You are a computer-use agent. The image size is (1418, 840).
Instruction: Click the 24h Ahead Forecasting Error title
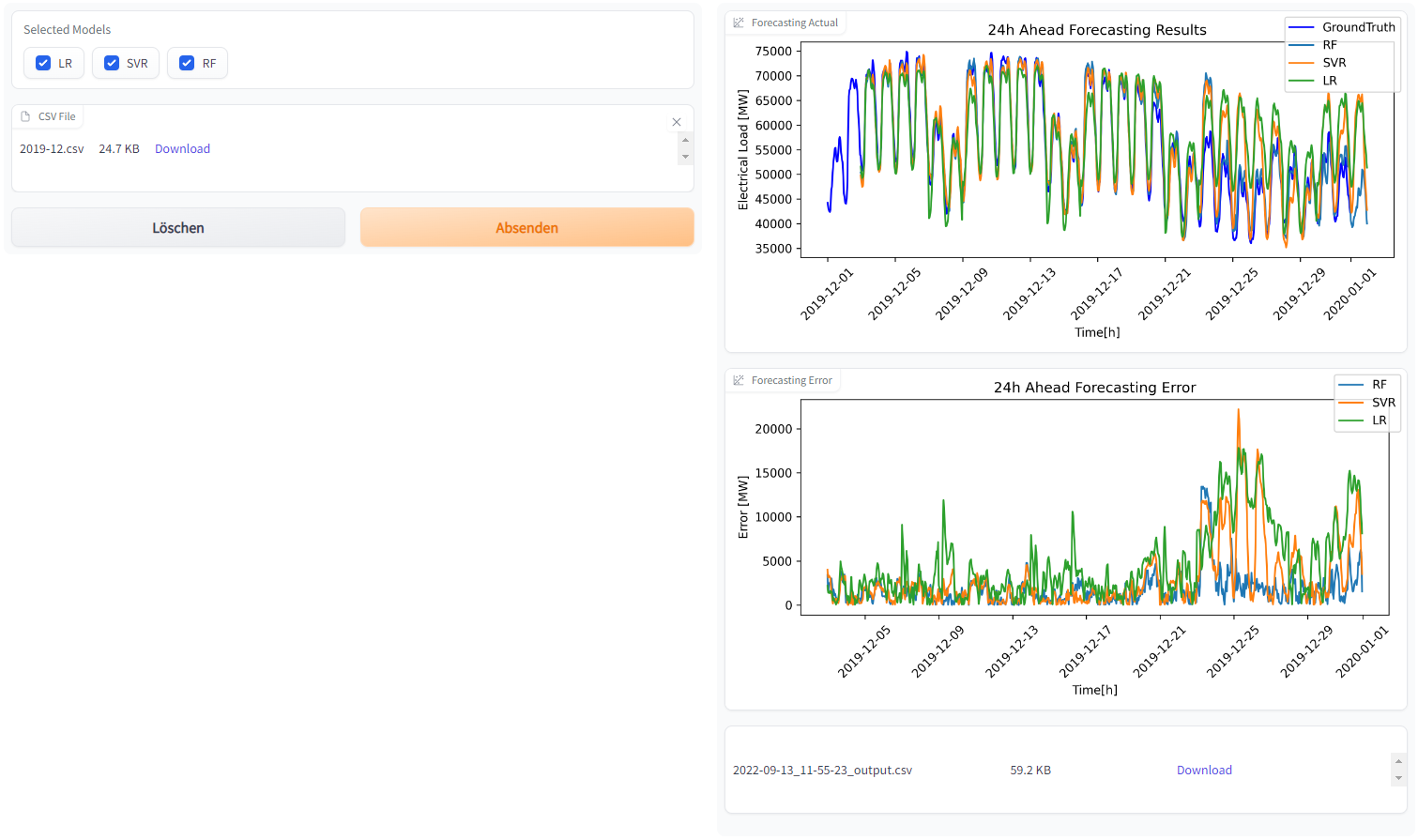coord(1095,388)
